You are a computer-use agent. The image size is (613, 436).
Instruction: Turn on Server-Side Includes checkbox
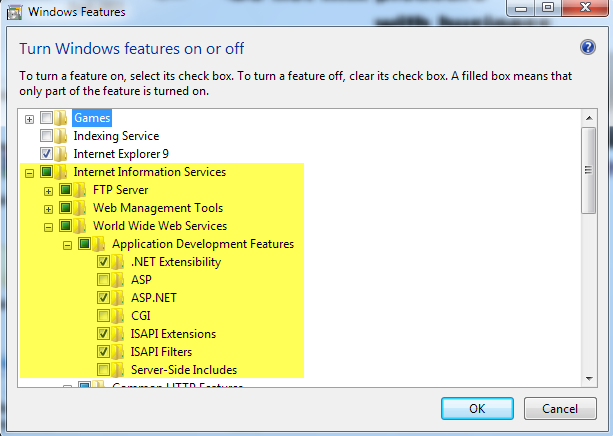(104, 370)
